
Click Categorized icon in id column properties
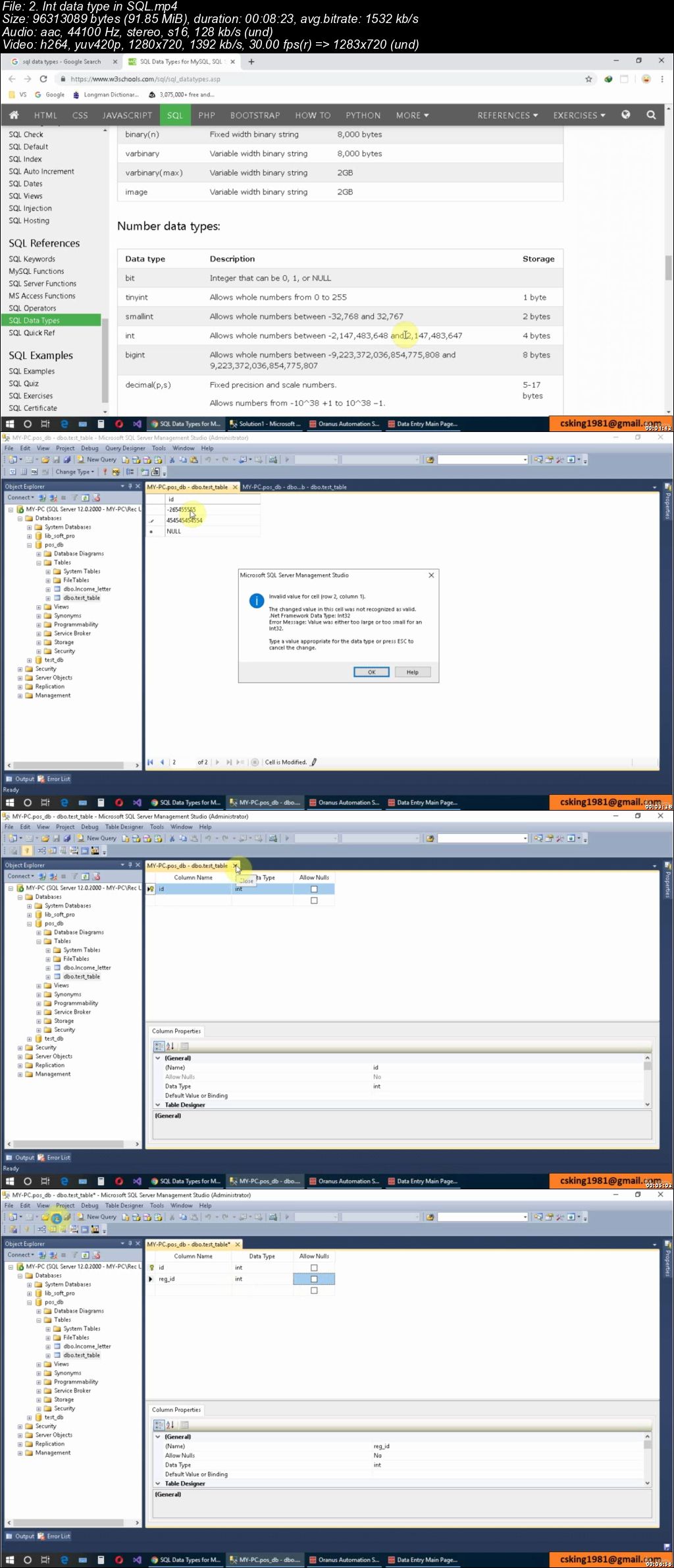(x=159, y=1046)
